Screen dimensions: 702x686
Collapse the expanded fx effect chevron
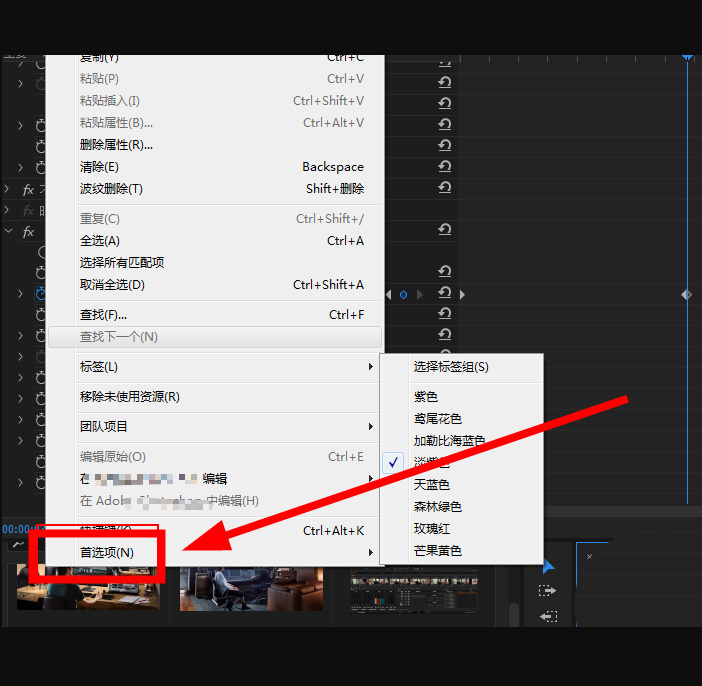pyautogui.click(x=9, y=232)
